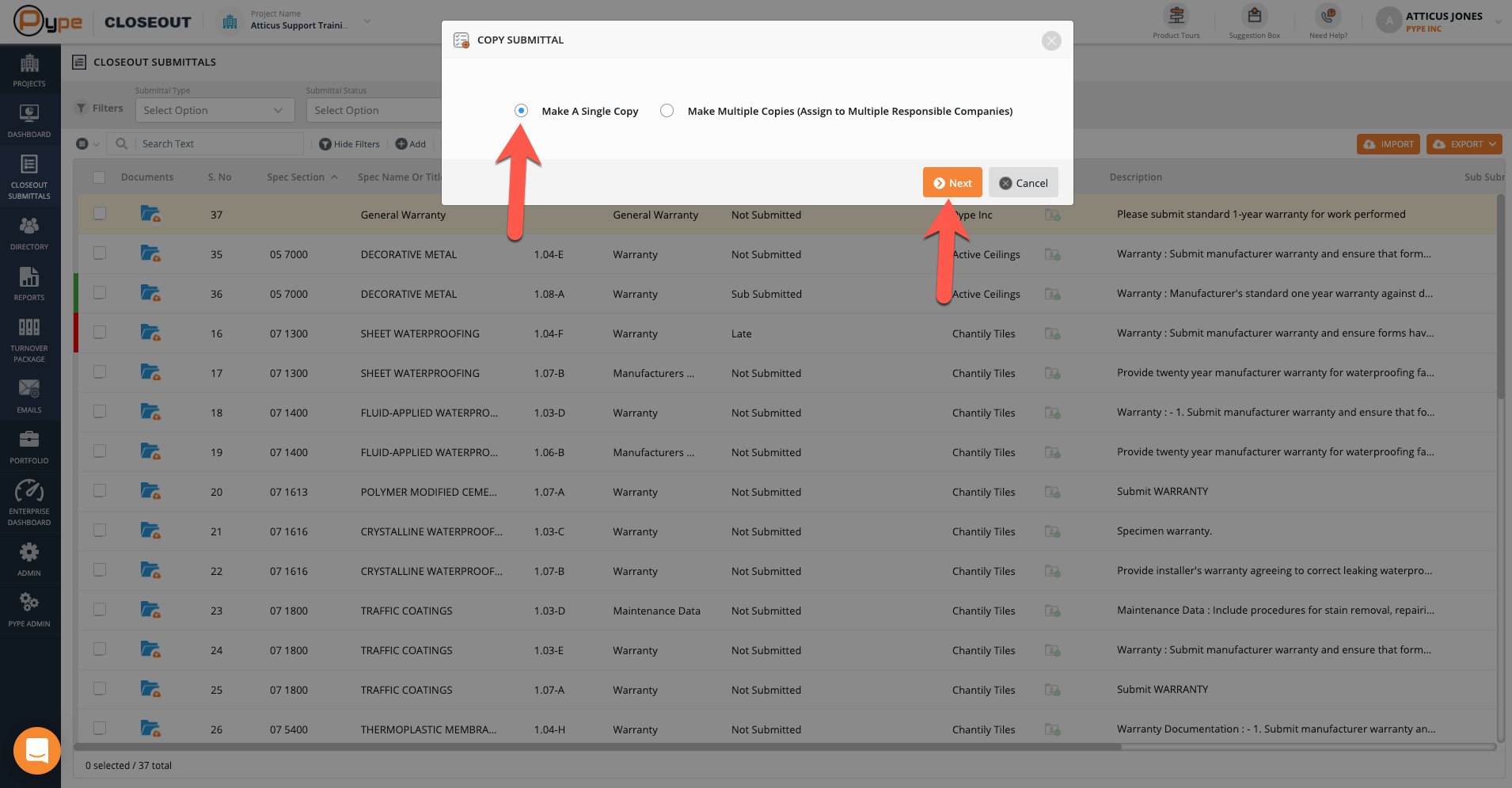1512x788 pixels.
Task: Click the Documents column header
Action: [147, 177]
